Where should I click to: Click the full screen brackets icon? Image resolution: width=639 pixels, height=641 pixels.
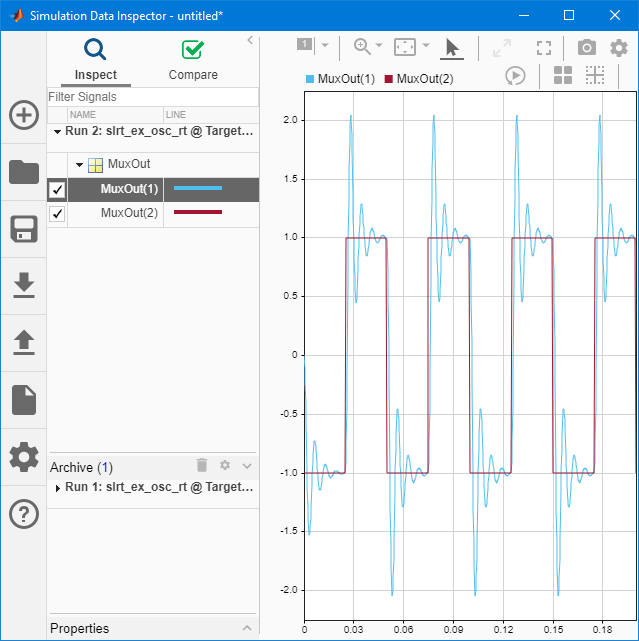[x=544, y=48]
